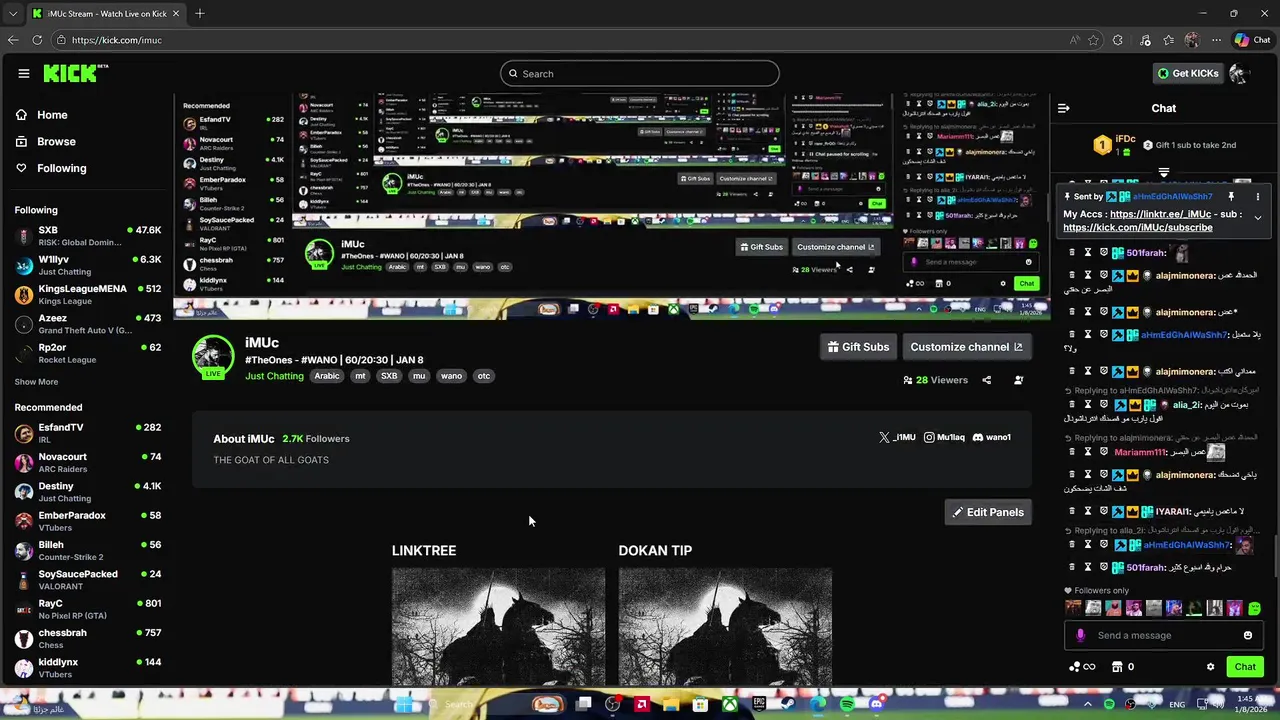Open kick.com/iMUc/subscribe link in pinned message

coord(1138,227)
